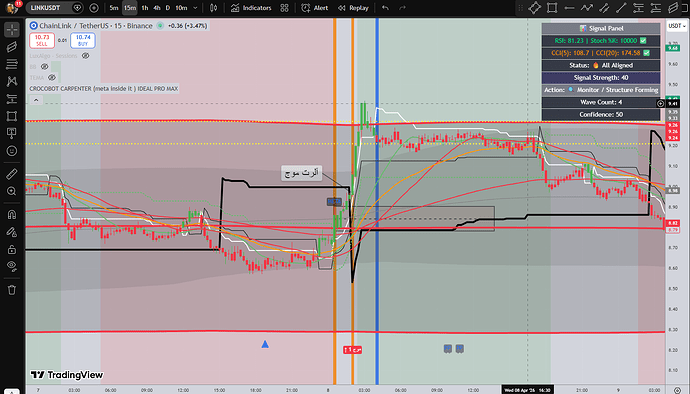The height and width of the screenshot is (394, 690).
Task: Select horizontal ray tool in favorites toolbar
Action: click(569, 8)
